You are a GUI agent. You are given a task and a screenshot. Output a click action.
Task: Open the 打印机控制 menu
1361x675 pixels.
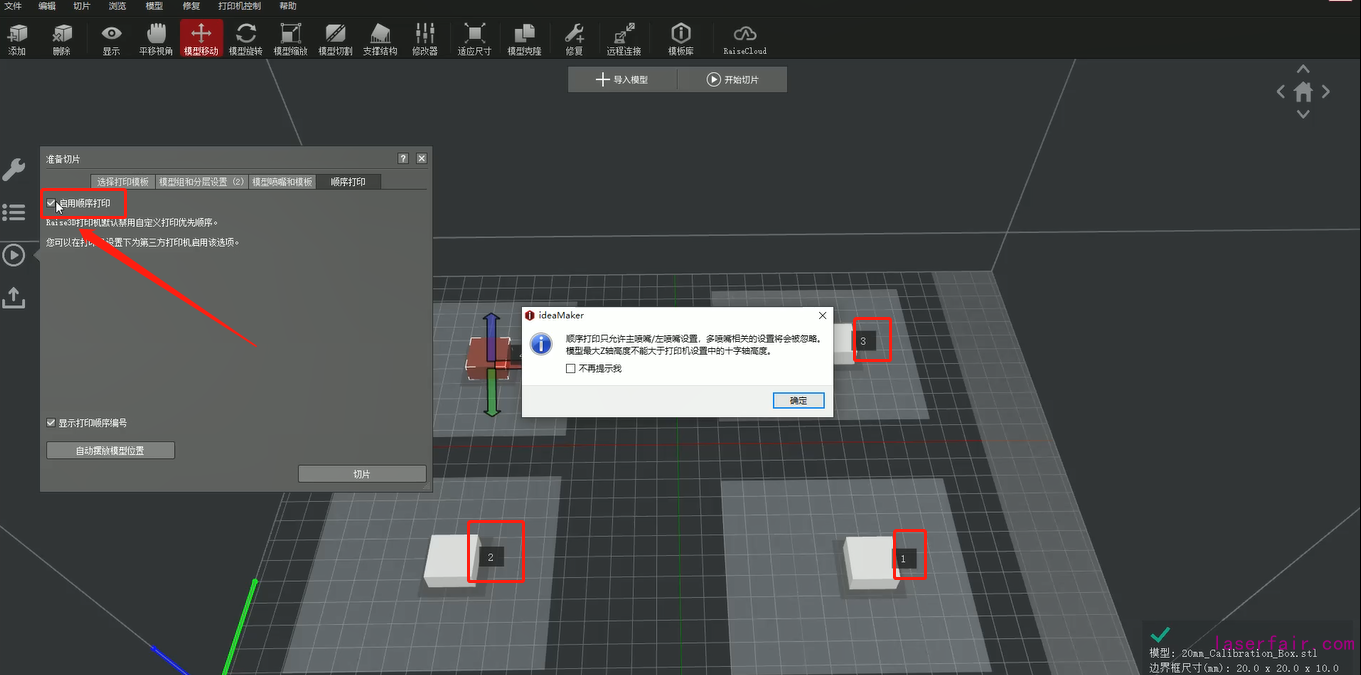(x=239, y=6)
